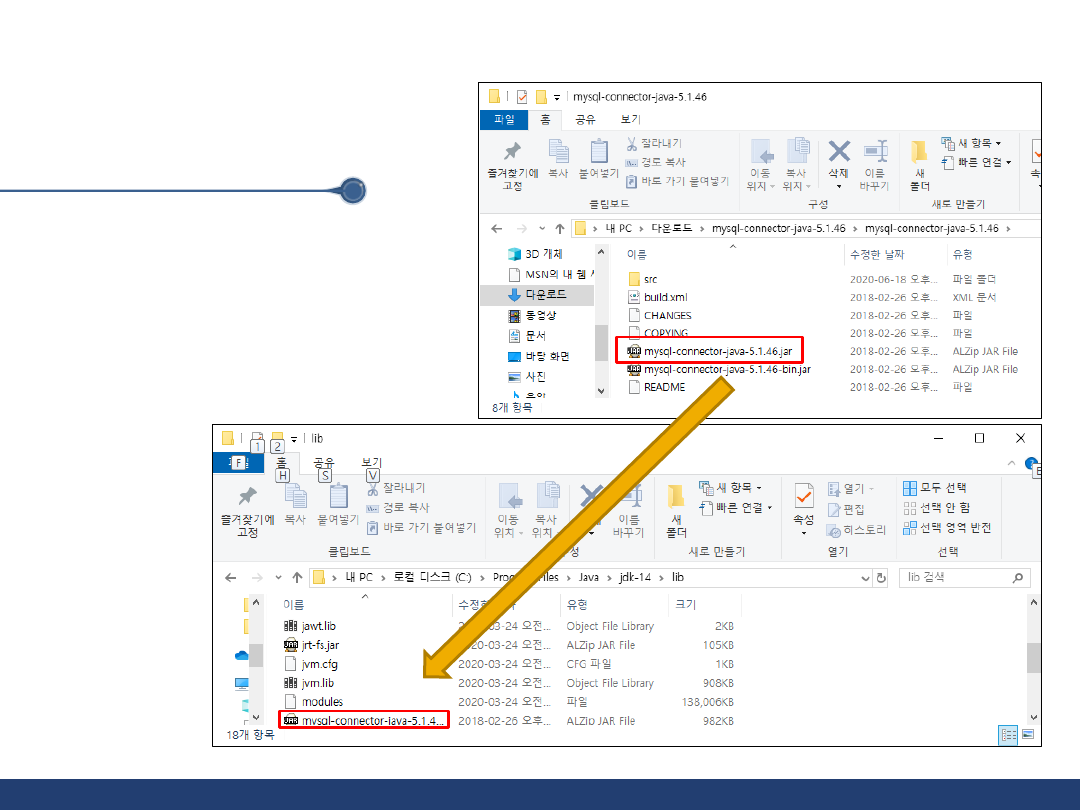The width and height of the screenshot is (1080, 810).
Task: Expand the recent locations chevron in the mysql-connector window
Action: (543, 229)
